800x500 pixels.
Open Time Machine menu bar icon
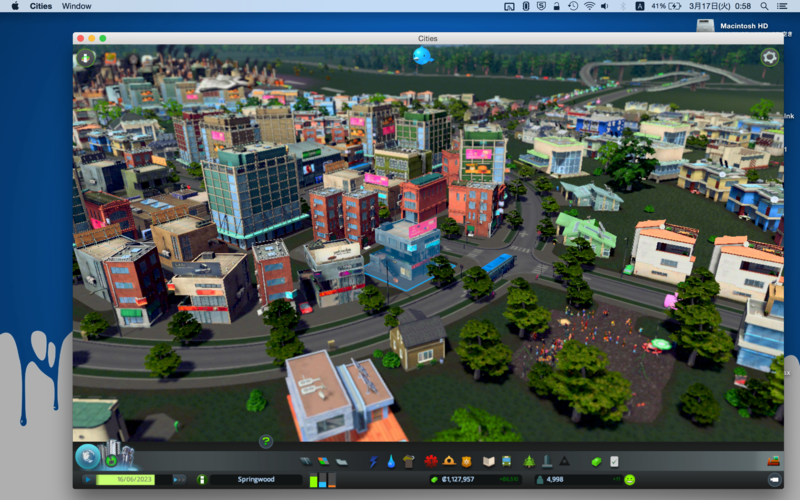pos(573,6)
